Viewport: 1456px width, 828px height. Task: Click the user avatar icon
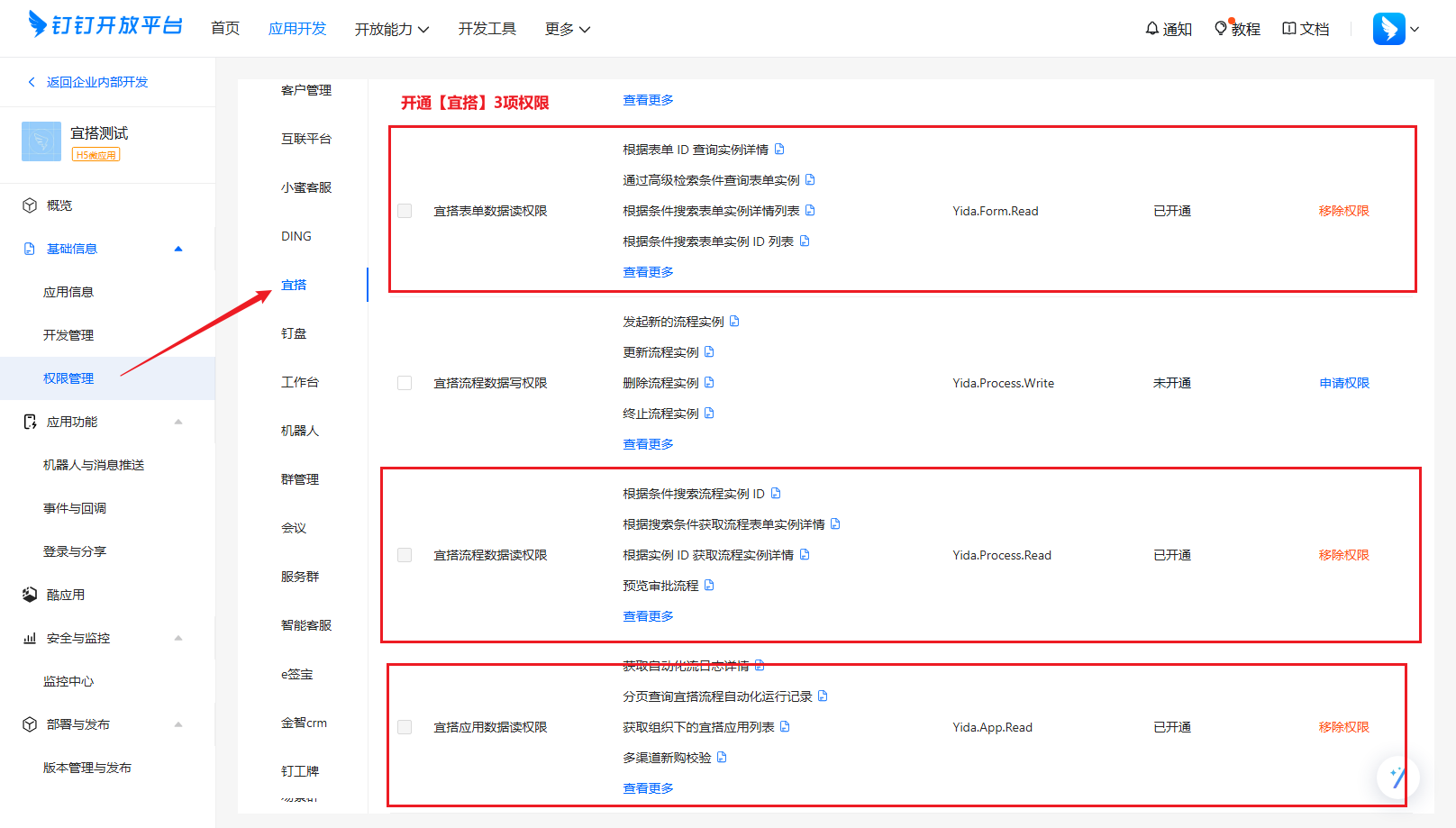click(1388, 29)
